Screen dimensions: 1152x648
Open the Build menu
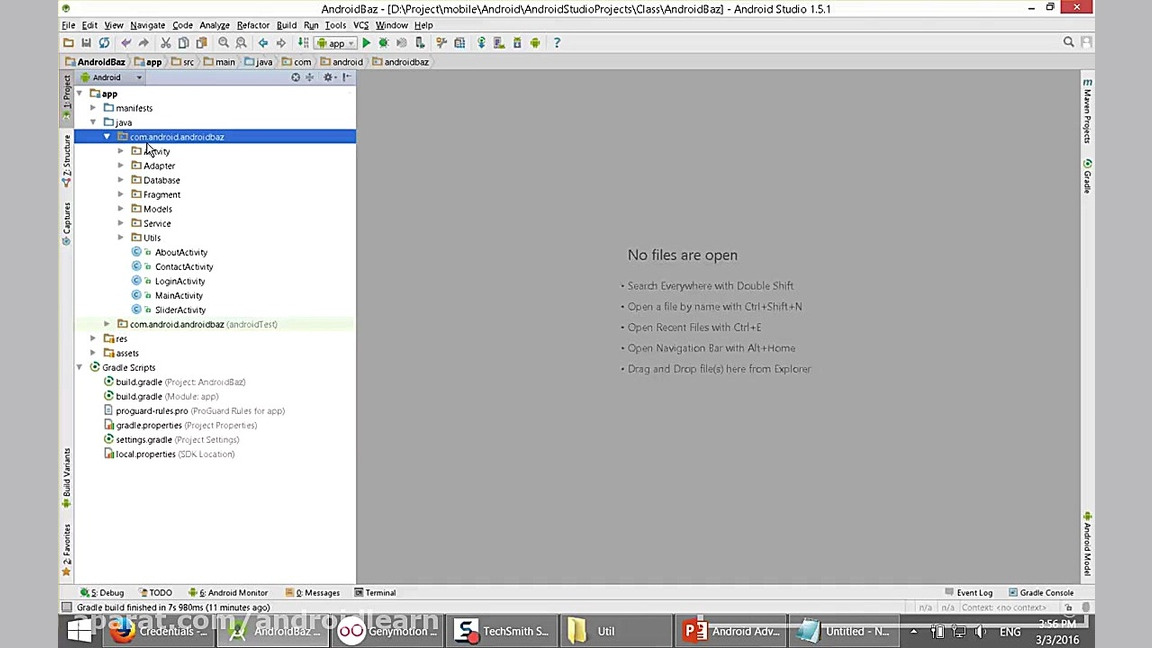[287, 25]
